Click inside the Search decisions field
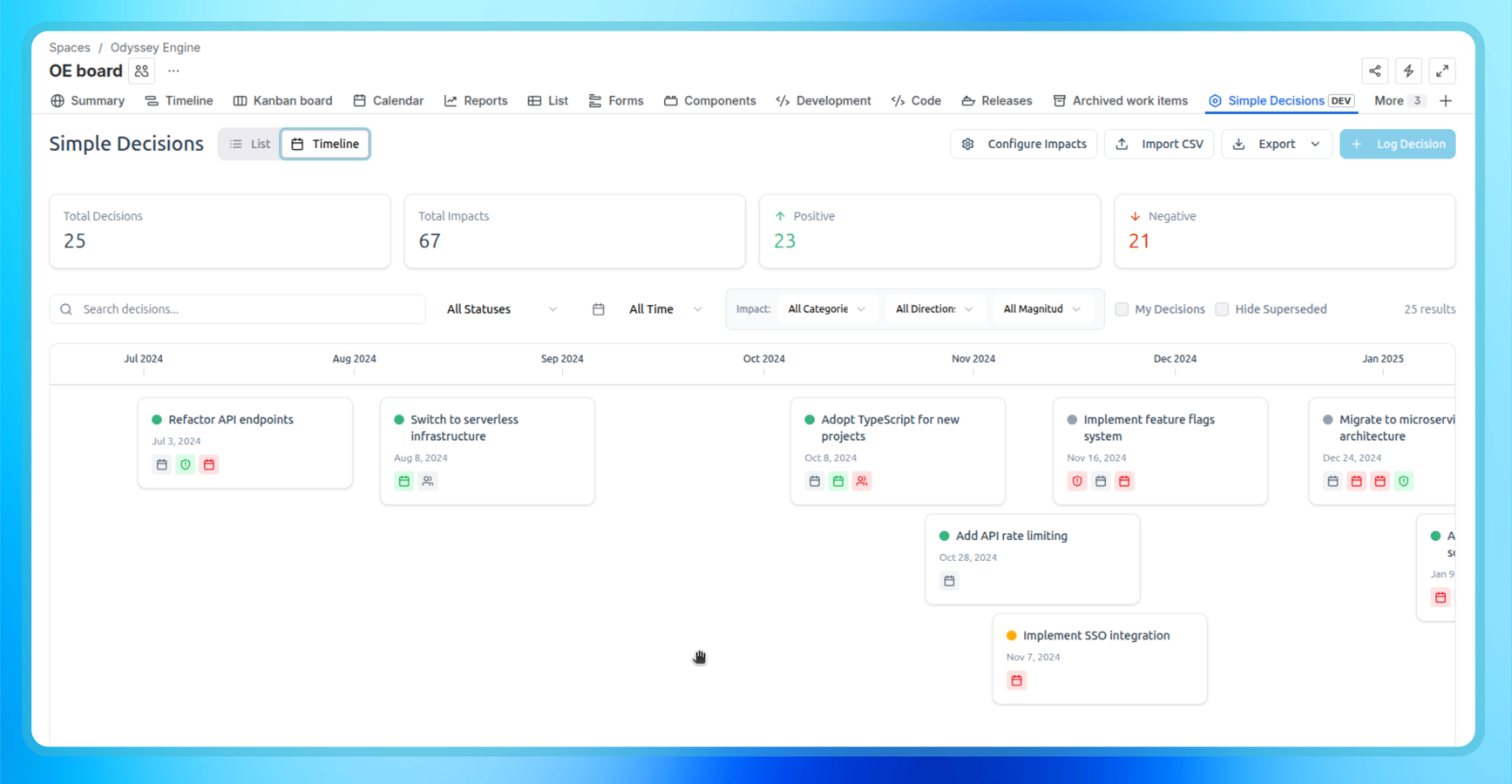Viewport: 1512px width, 784px height. [x=235, y=308]
